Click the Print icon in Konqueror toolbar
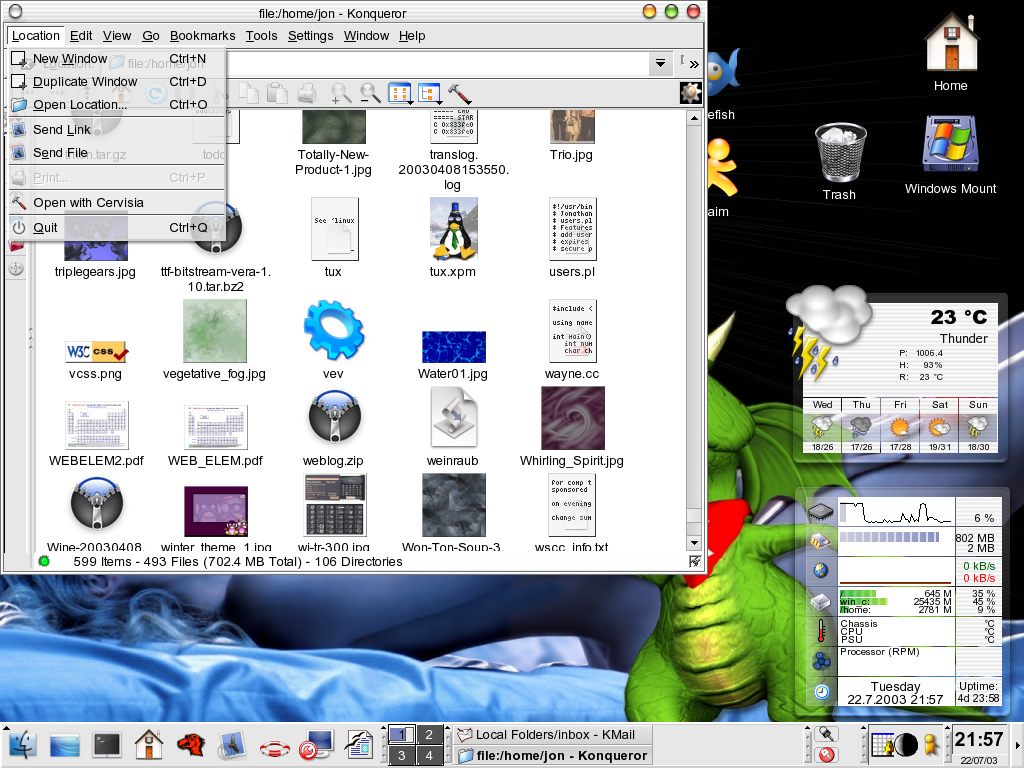The height and width of the screenshot is (768, 1024). tap(306, 93)
